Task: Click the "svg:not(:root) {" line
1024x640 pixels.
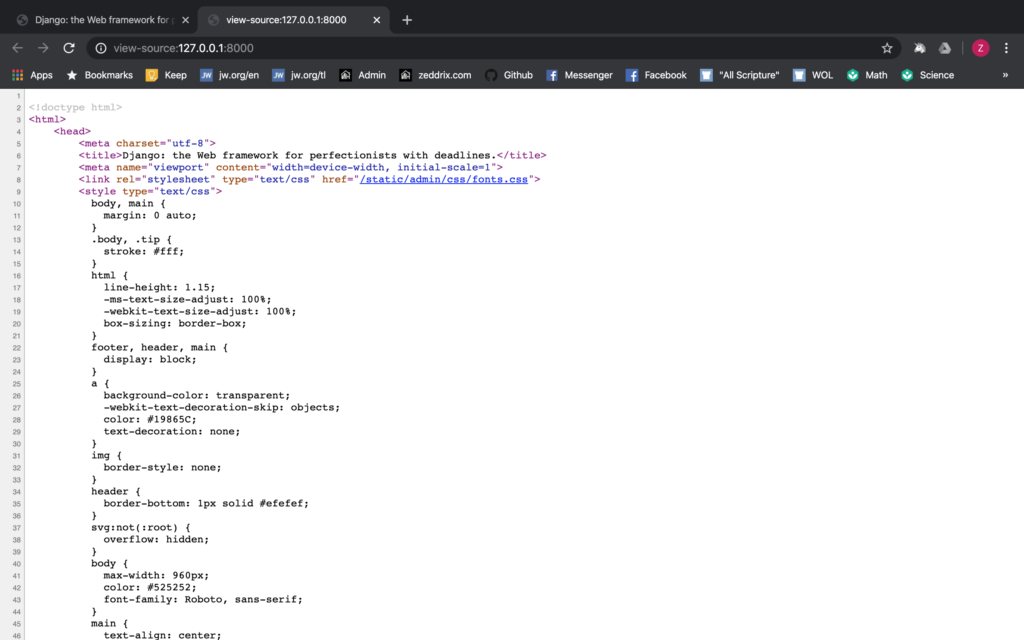Action: click(141, 528)
